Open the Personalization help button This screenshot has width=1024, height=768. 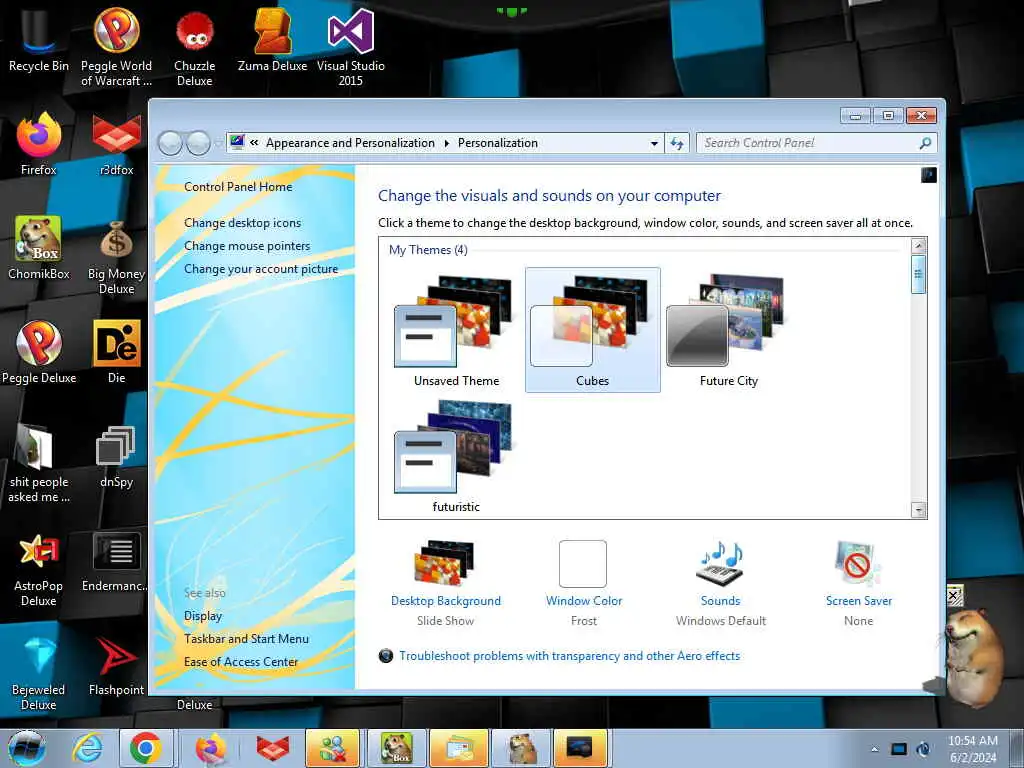[x=929, y=174]
